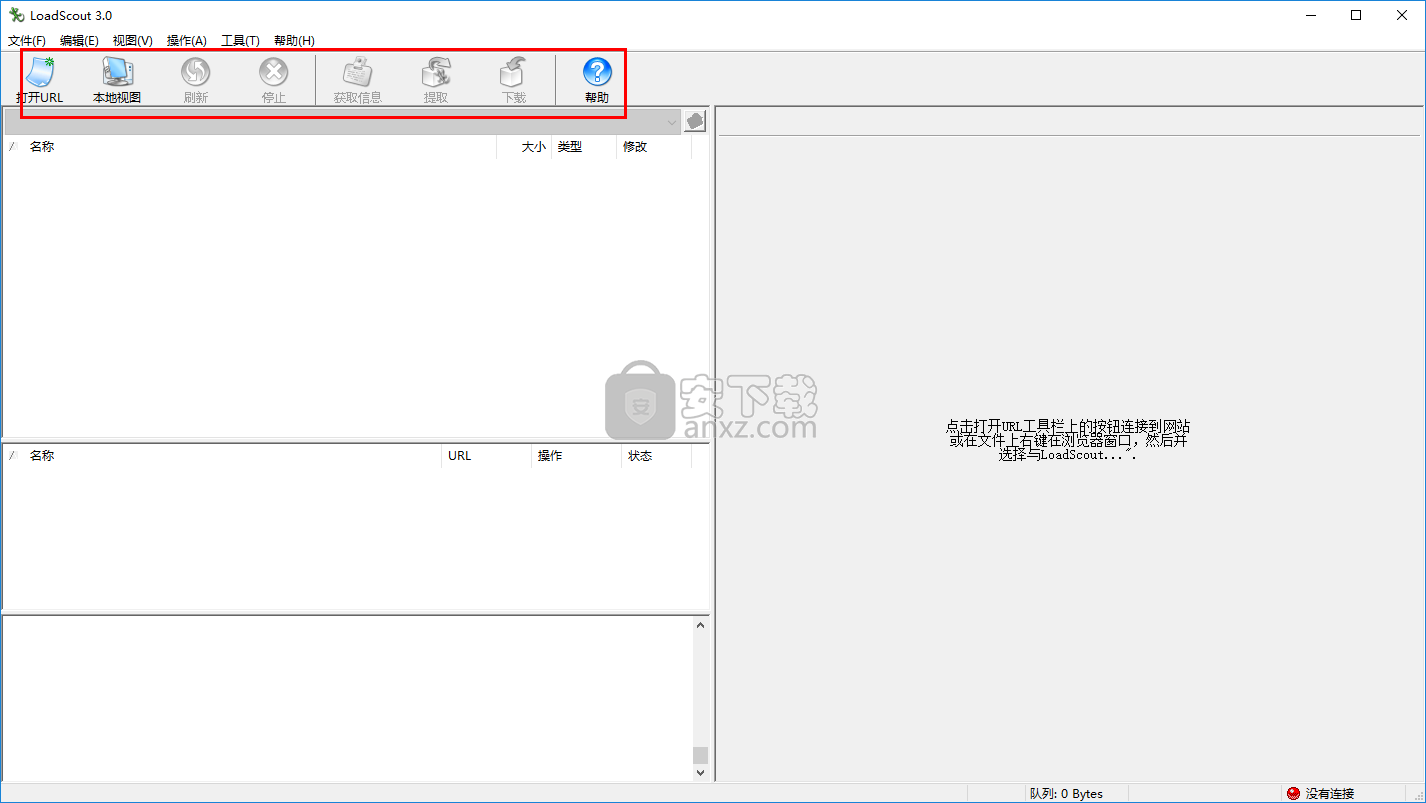Image resolution: width=1426 pixels, height=803 pixels.
Task: Expand the address bar dropdown arrow
Action: (x=672, y=122)
